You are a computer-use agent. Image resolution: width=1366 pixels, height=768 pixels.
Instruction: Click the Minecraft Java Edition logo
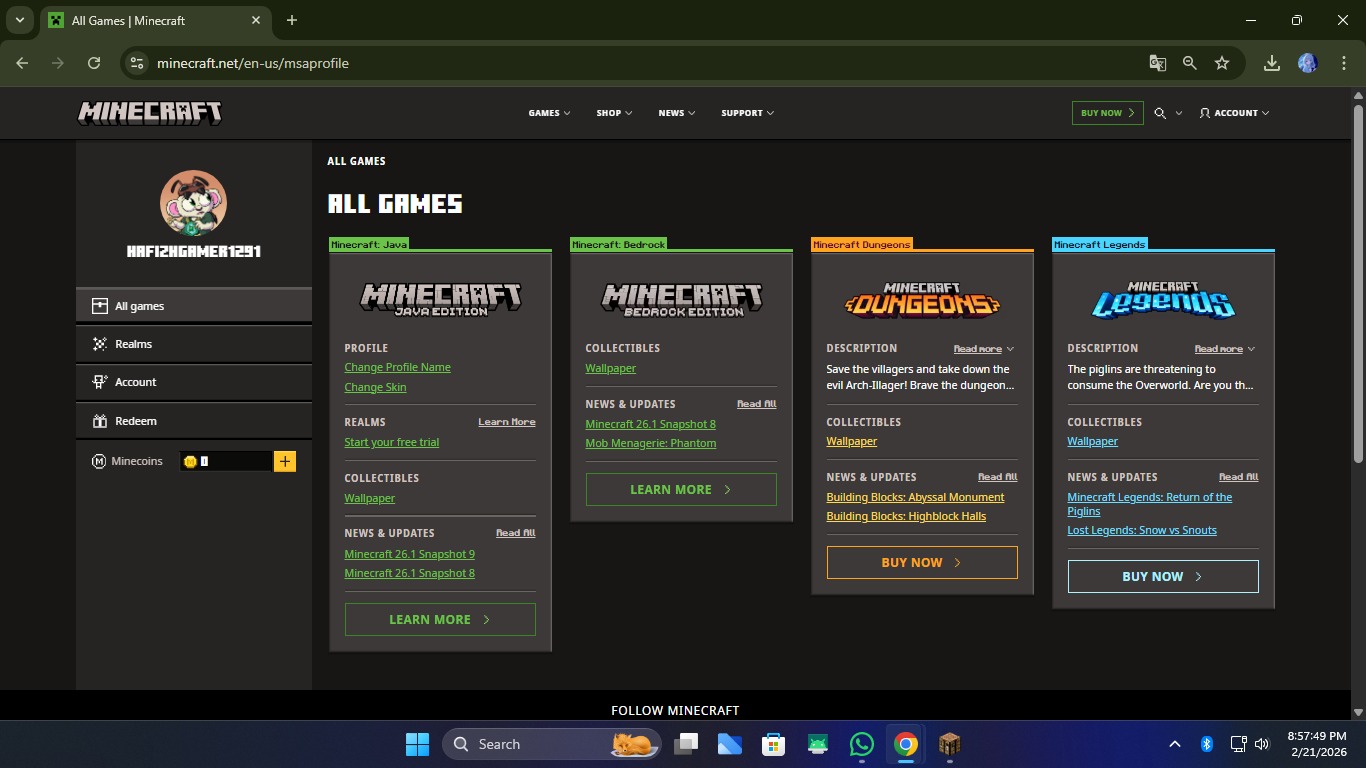(x=440, y=299)
